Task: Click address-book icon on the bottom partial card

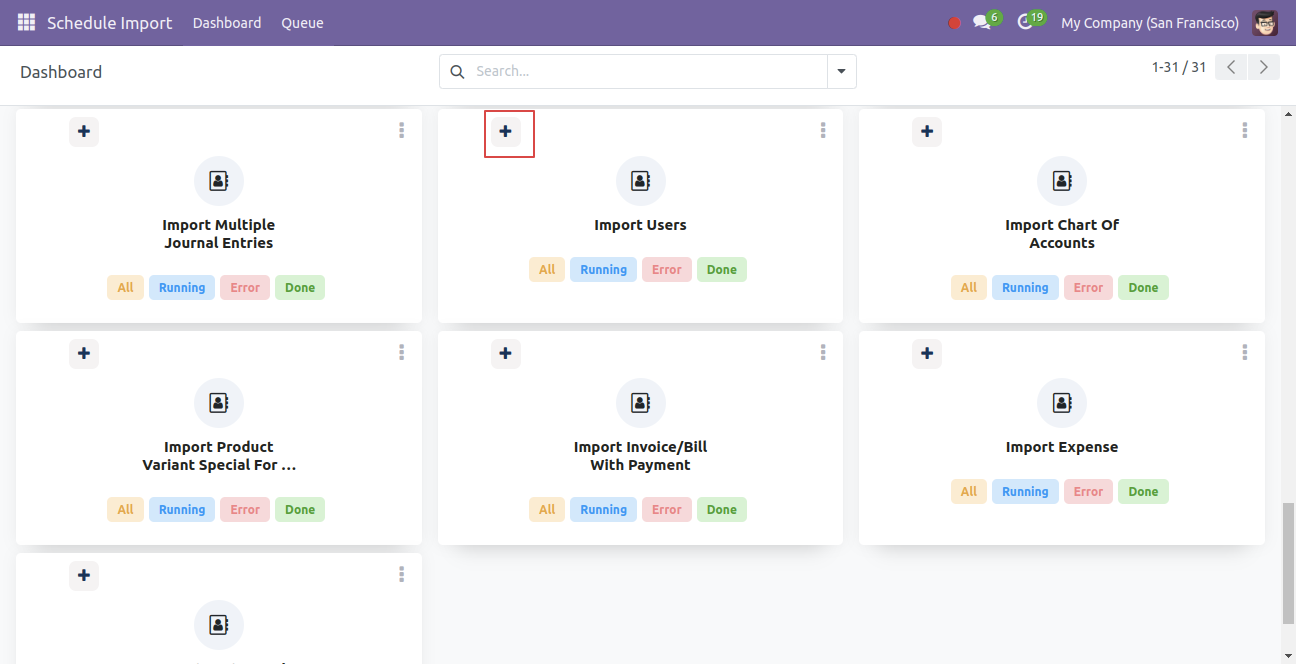Action: pos(219,625)
